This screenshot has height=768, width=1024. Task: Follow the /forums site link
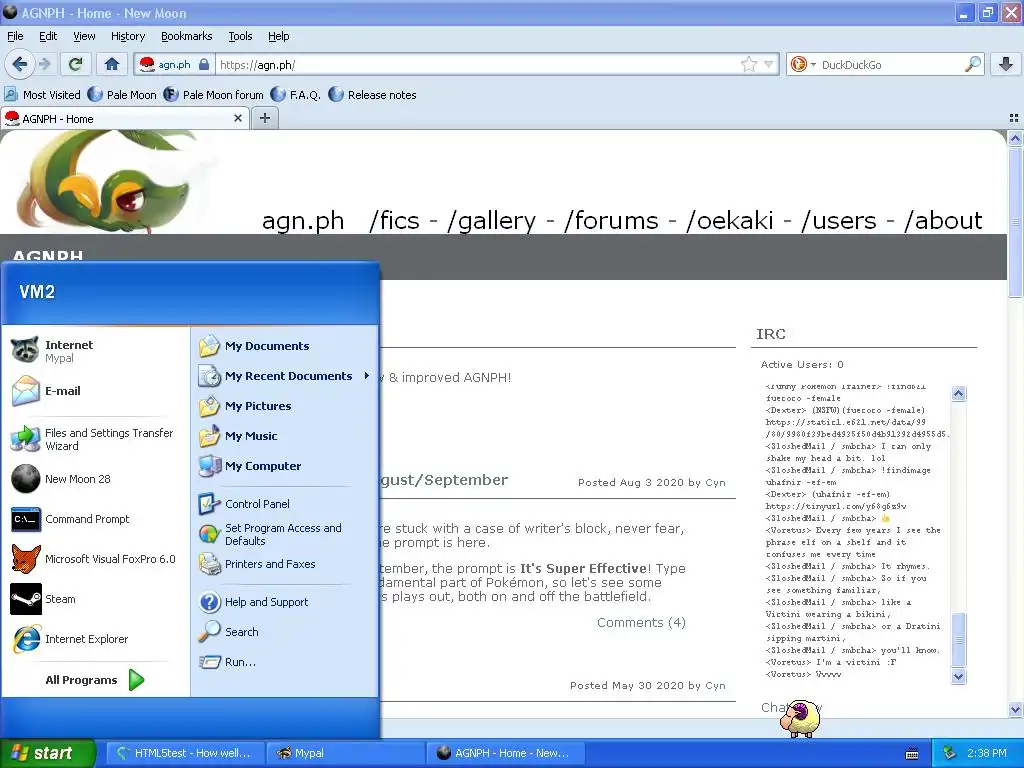611,221
